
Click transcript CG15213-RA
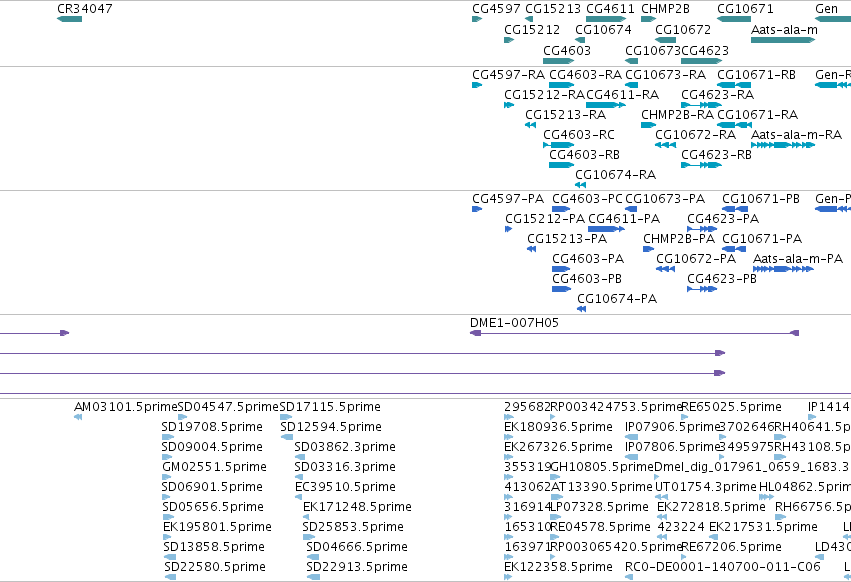531,125
